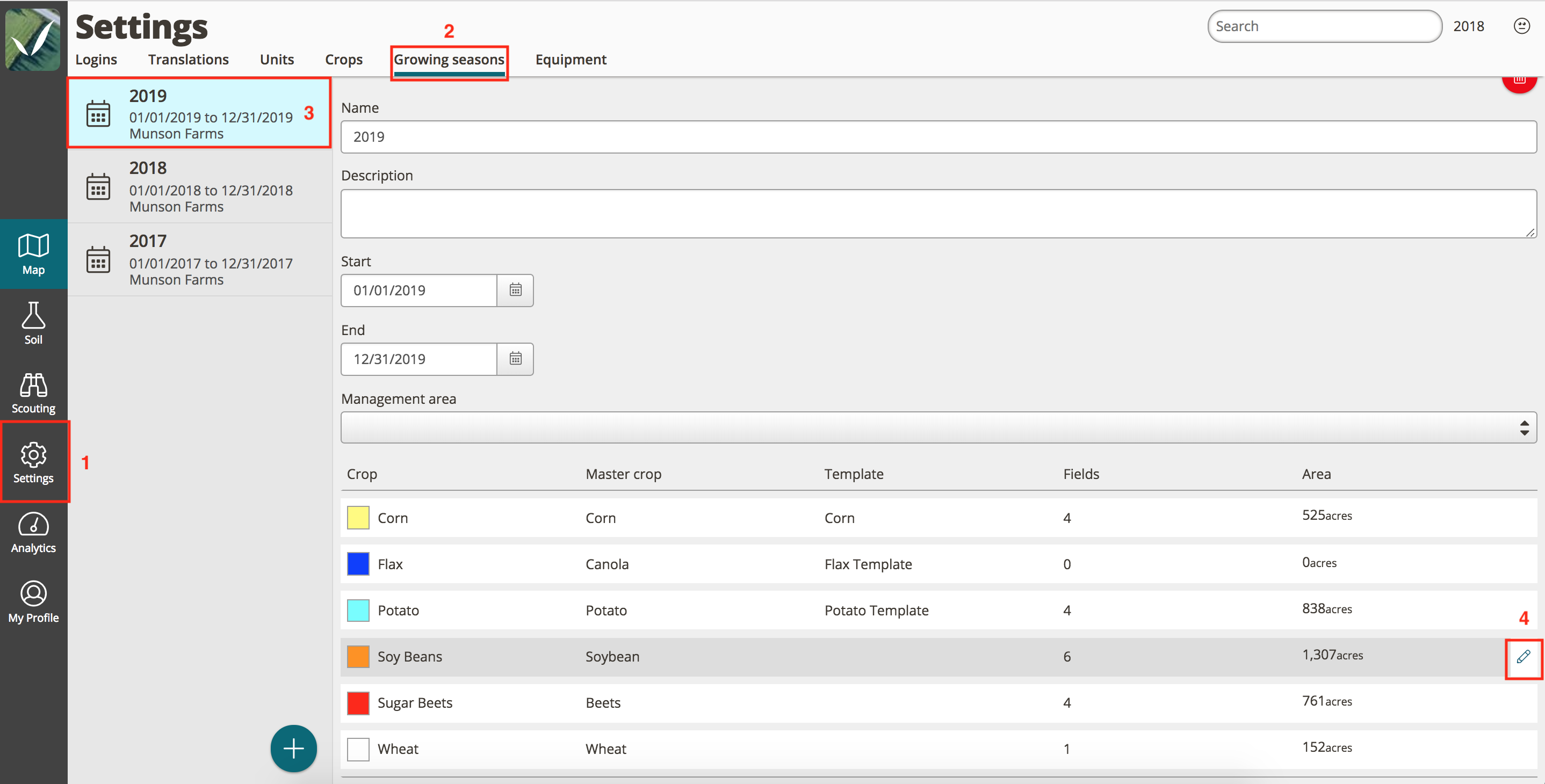Switch to the Logins tab
Image resolution: width=1545 pixels, height=784 pixels.
[x=96, y=60]
